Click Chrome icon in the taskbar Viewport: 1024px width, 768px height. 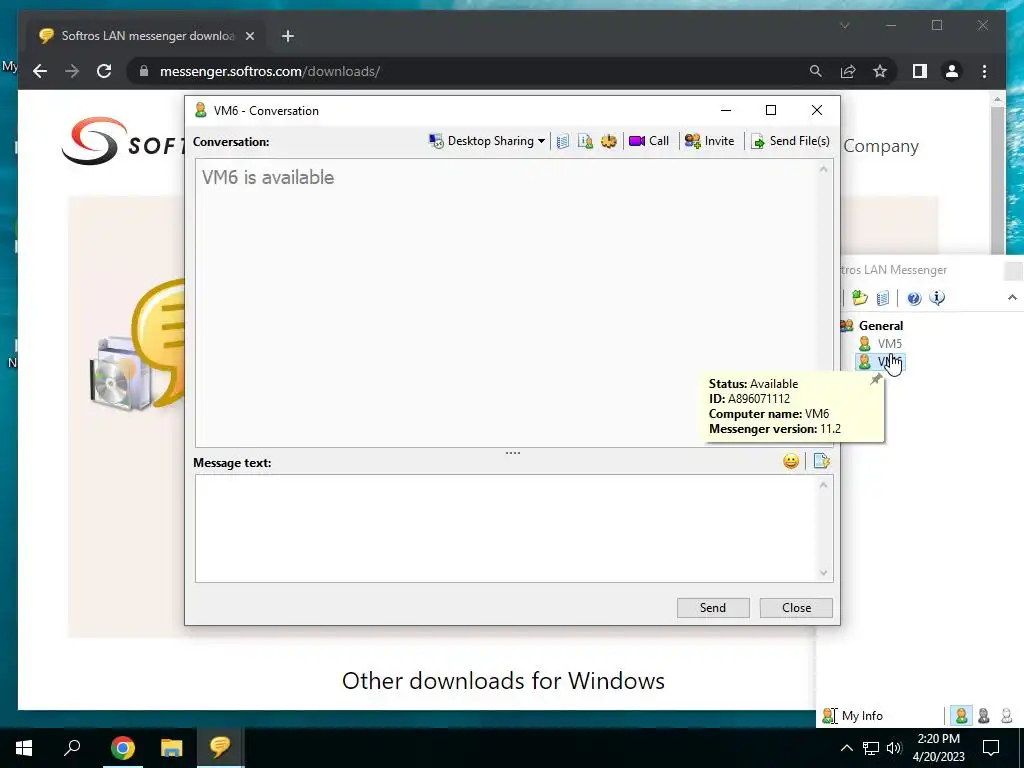[122, 748]
